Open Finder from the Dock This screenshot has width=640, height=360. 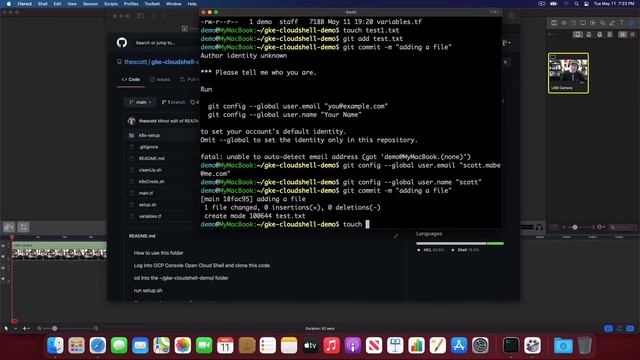pyautogui.click(x=55, y=346)
